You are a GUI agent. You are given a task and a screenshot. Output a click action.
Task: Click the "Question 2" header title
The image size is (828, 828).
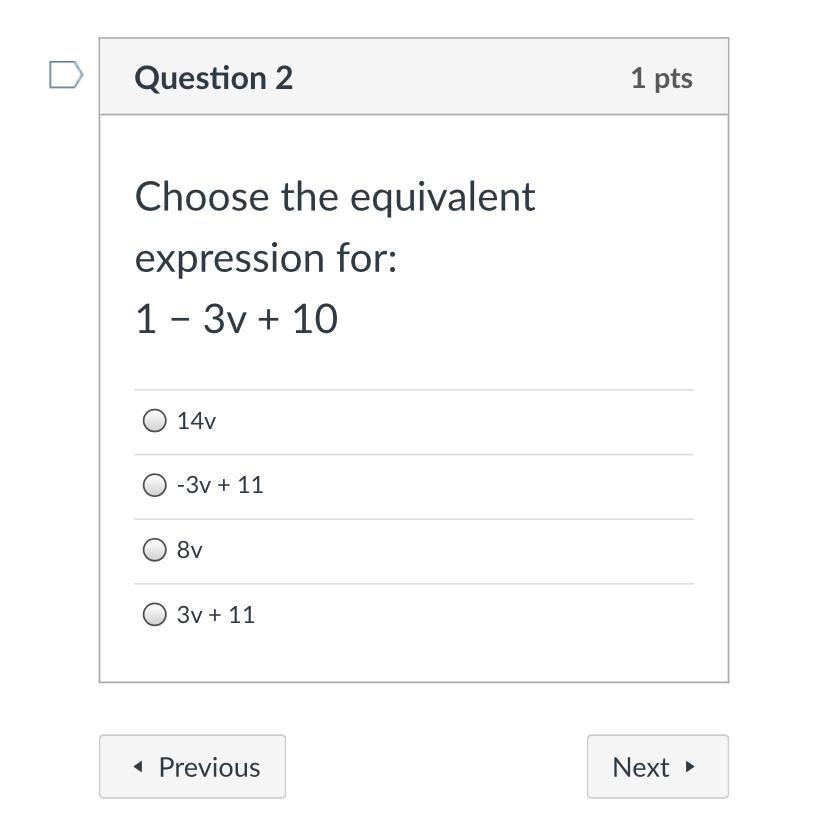coord(214,78)
